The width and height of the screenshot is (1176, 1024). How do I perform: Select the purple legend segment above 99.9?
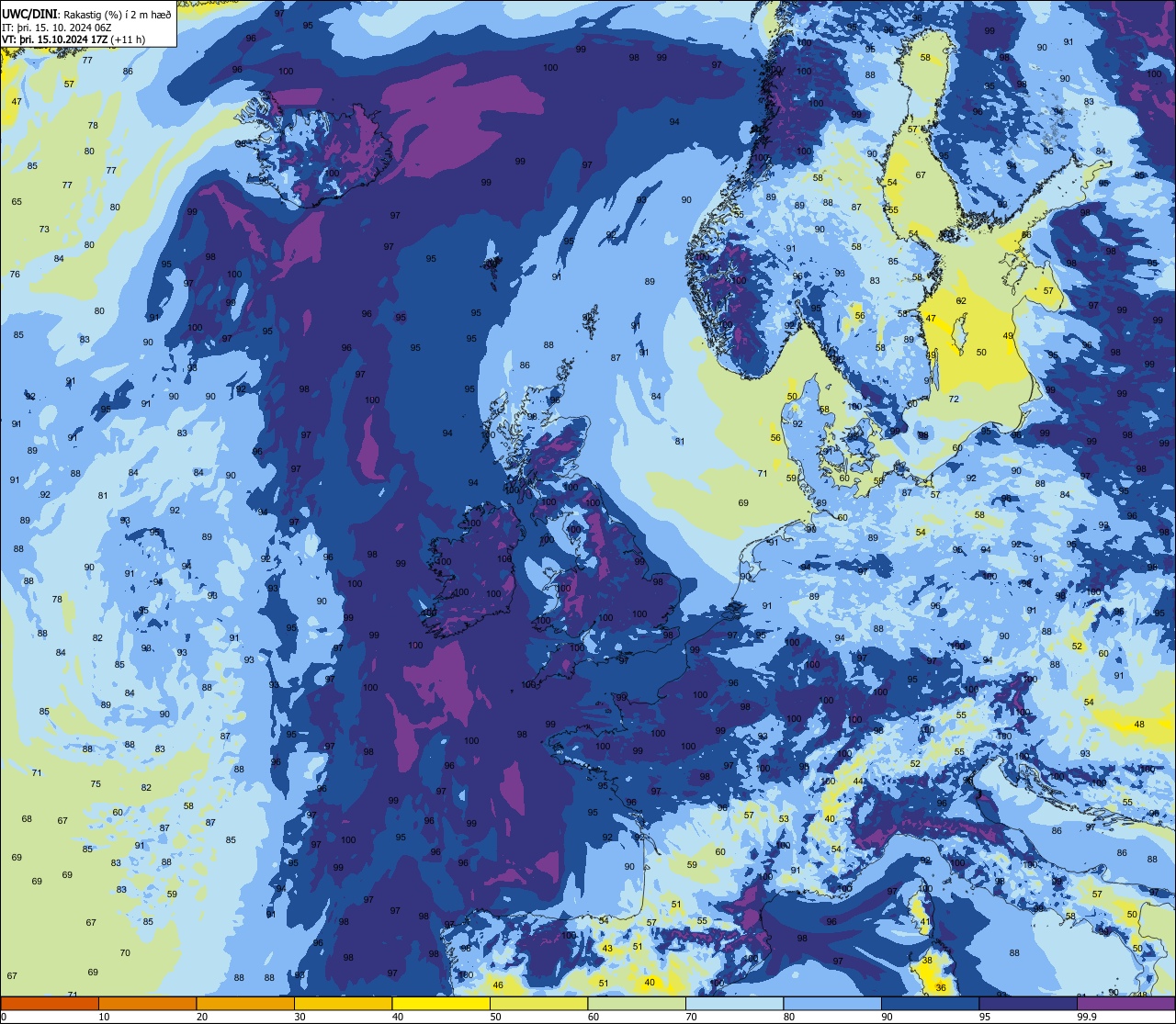point(1125,1003)
